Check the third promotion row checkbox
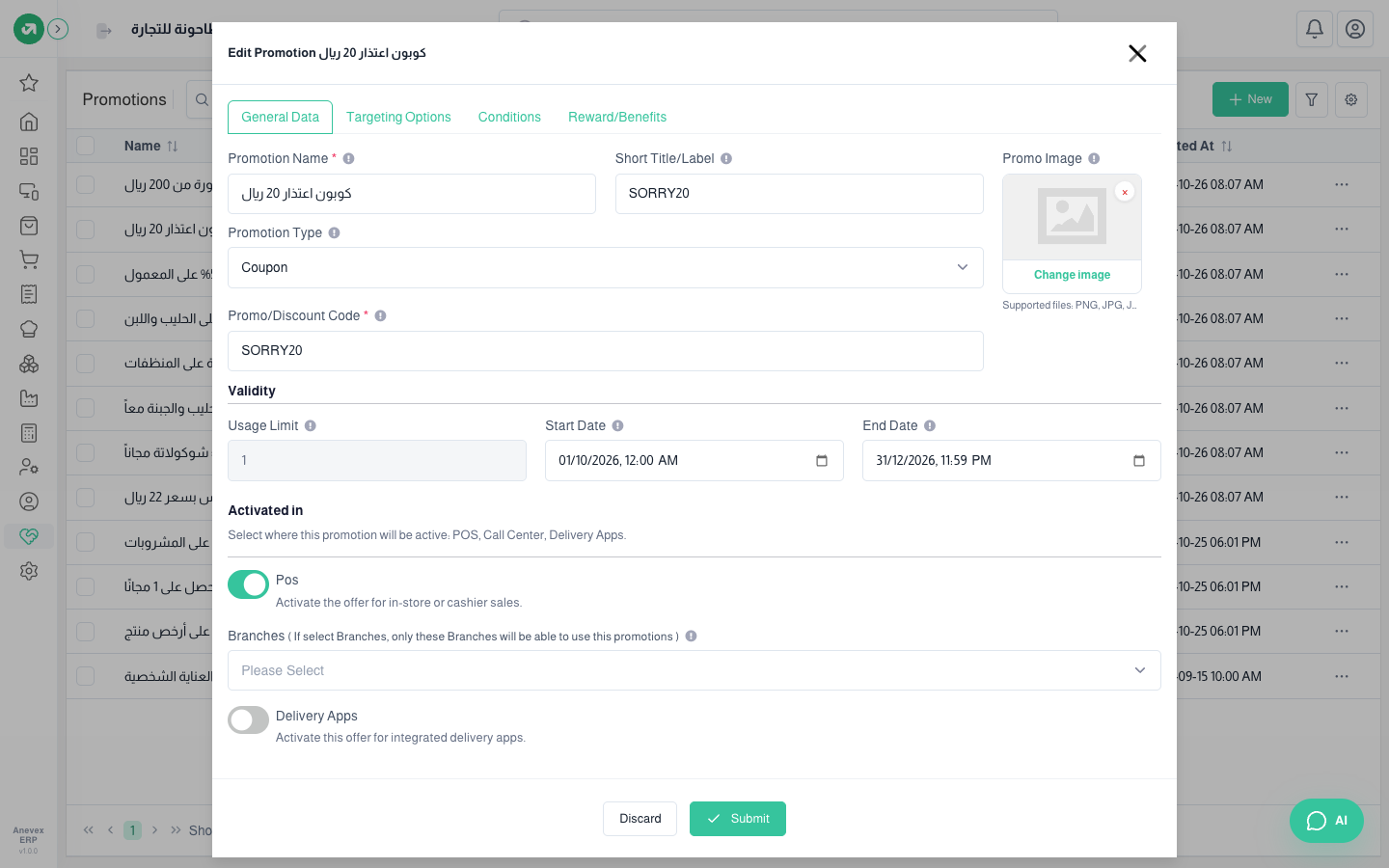Screen dimensions: 1389x868 pos(86,274)
